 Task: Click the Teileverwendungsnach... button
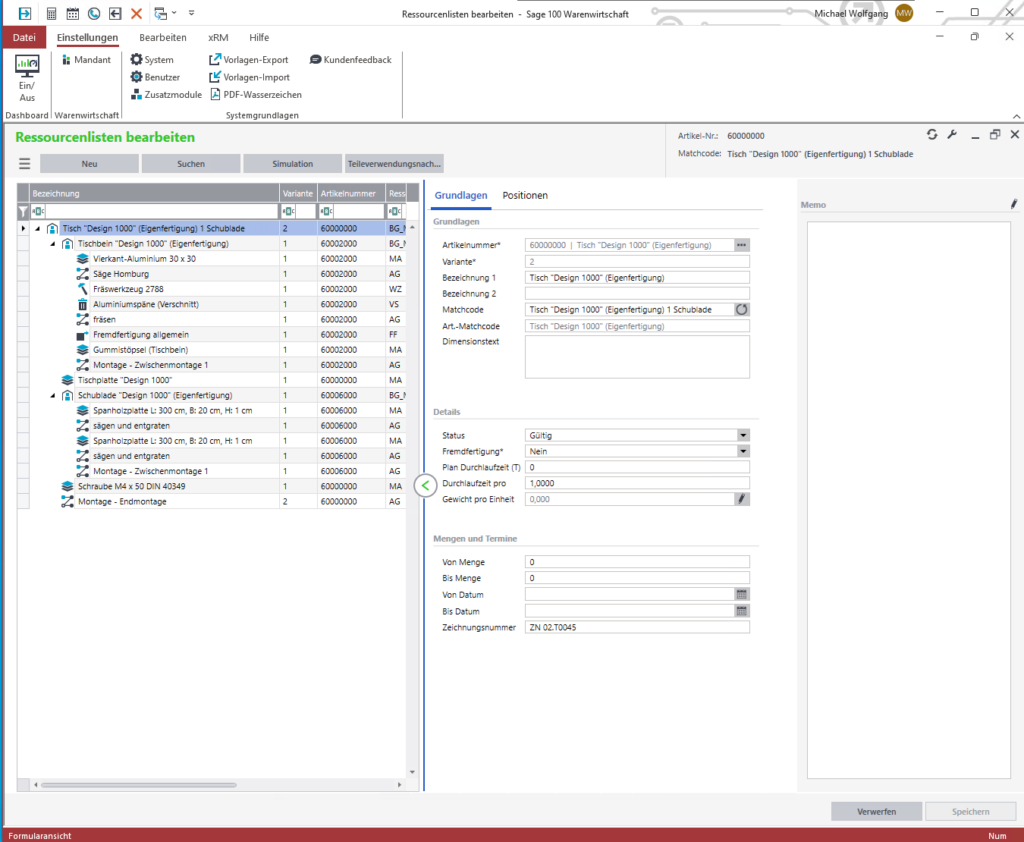(394, 164)
